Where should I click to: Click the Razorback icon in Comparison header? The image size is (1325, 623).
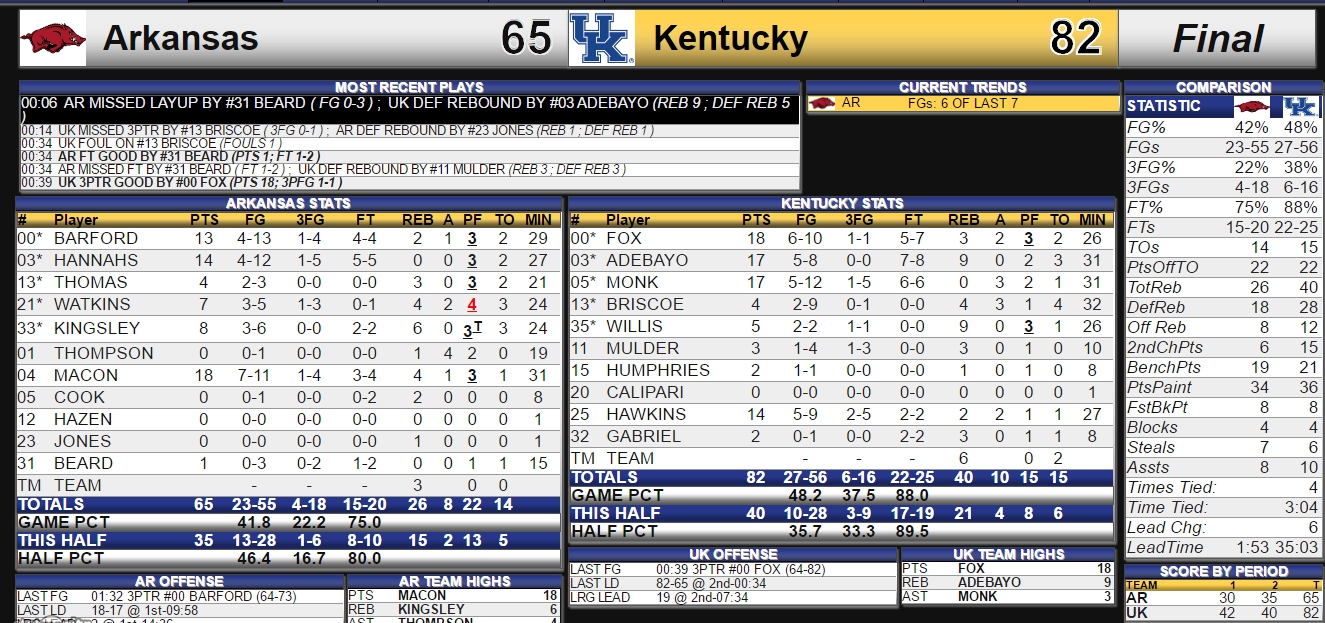(x=1252, y=106)
